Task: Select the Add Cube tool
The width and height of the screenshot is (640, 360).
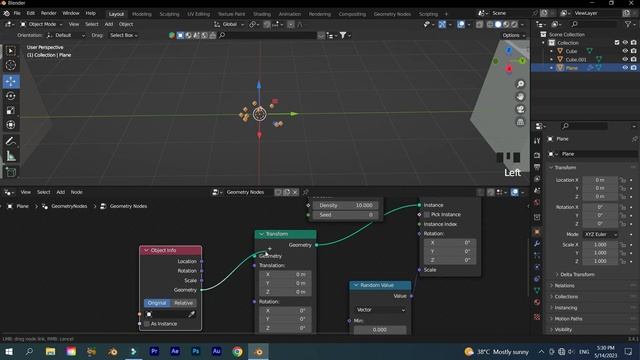Action: click(11, 172)
